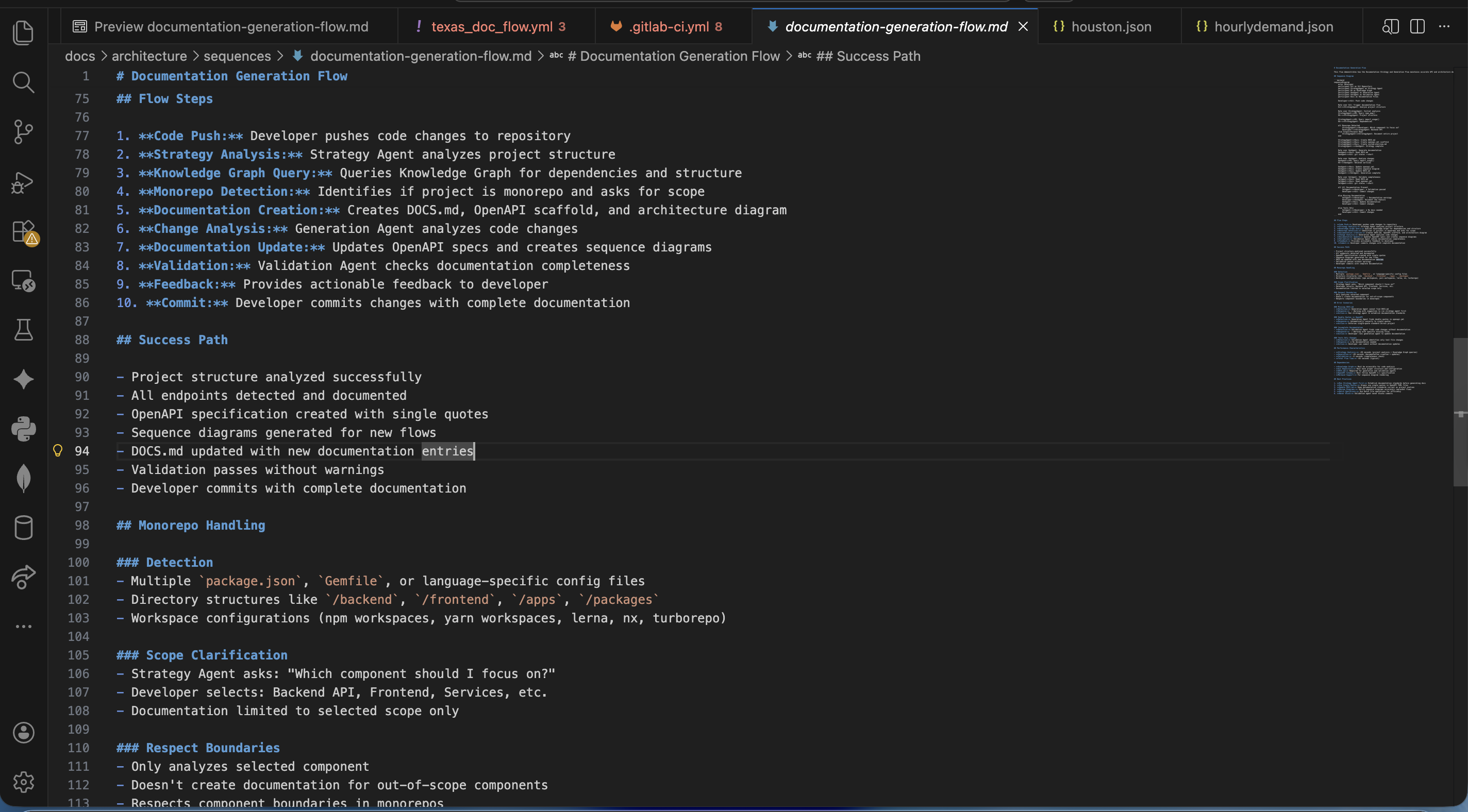This screenshot has width=1468, height=812.
Task: Open the Source Control view
Action: pyautogui.click(x=23, y=131)
